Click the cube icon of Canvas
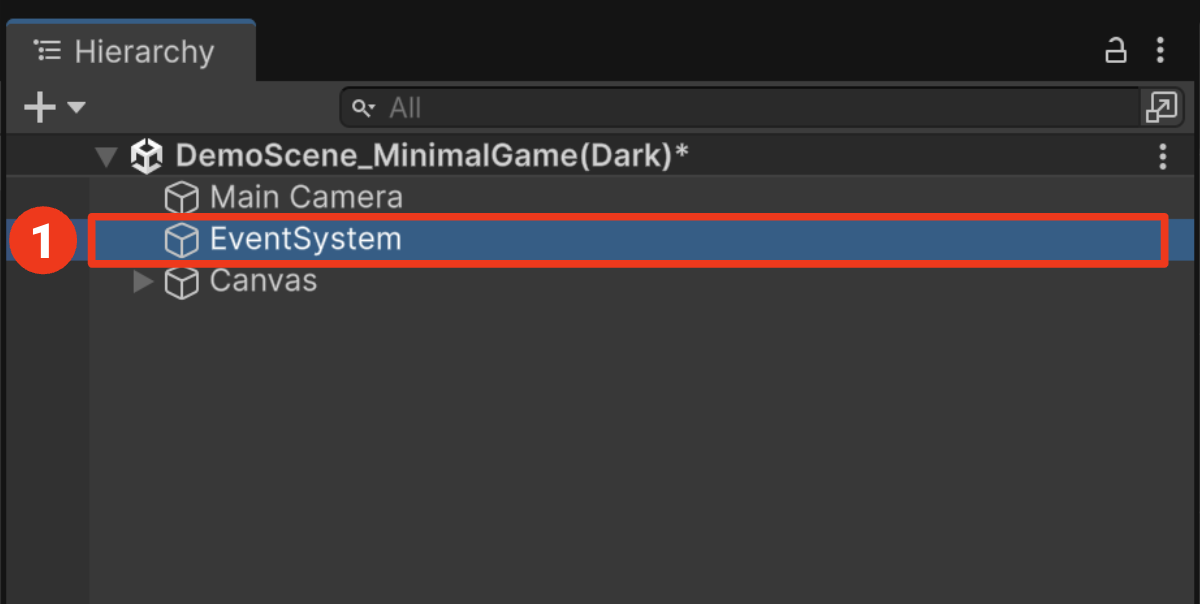 point(181,283)
